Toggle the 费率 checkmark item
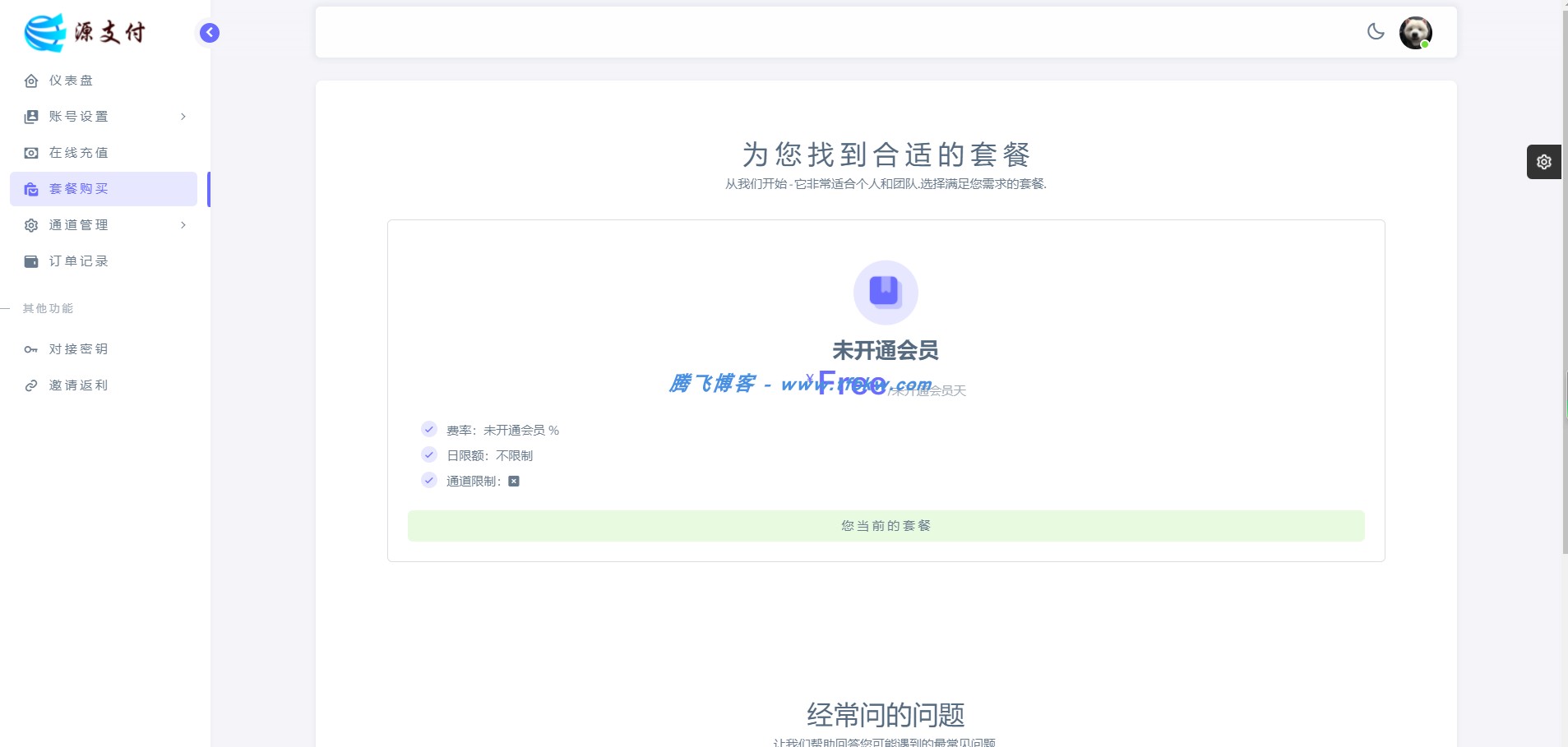The width and height of the screenshot is (1568, 747). 430,428
